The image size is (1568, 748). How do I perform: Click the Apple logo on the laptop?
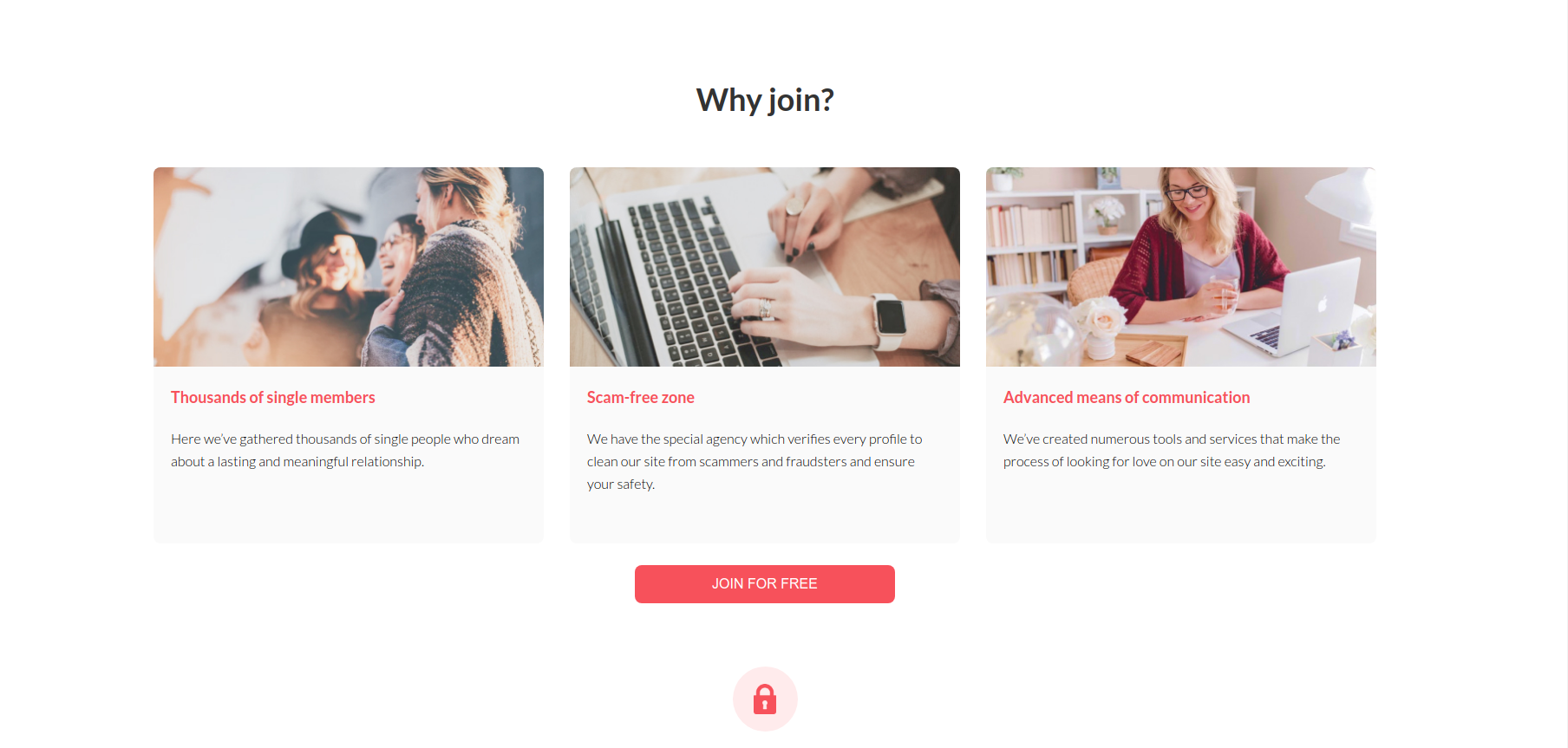point(1322,303)
